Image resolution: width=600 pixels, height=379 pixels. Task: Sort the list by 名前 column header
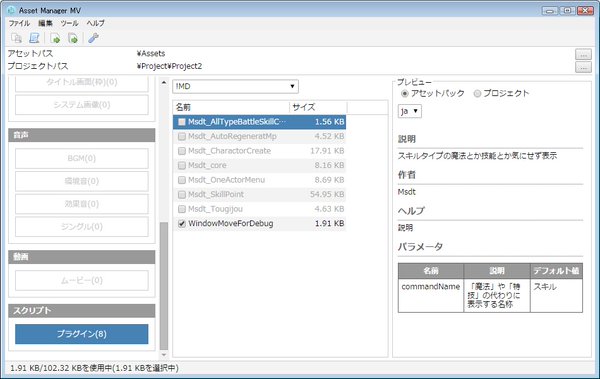231,107
